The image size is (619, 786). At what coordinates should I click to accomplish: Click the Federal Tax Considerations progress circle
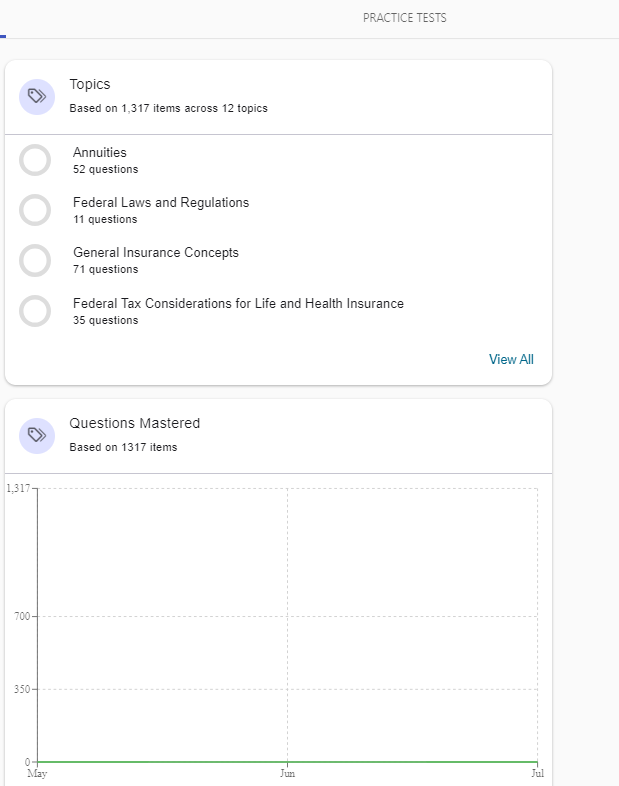pyautogui.click(x=35, y=310)
